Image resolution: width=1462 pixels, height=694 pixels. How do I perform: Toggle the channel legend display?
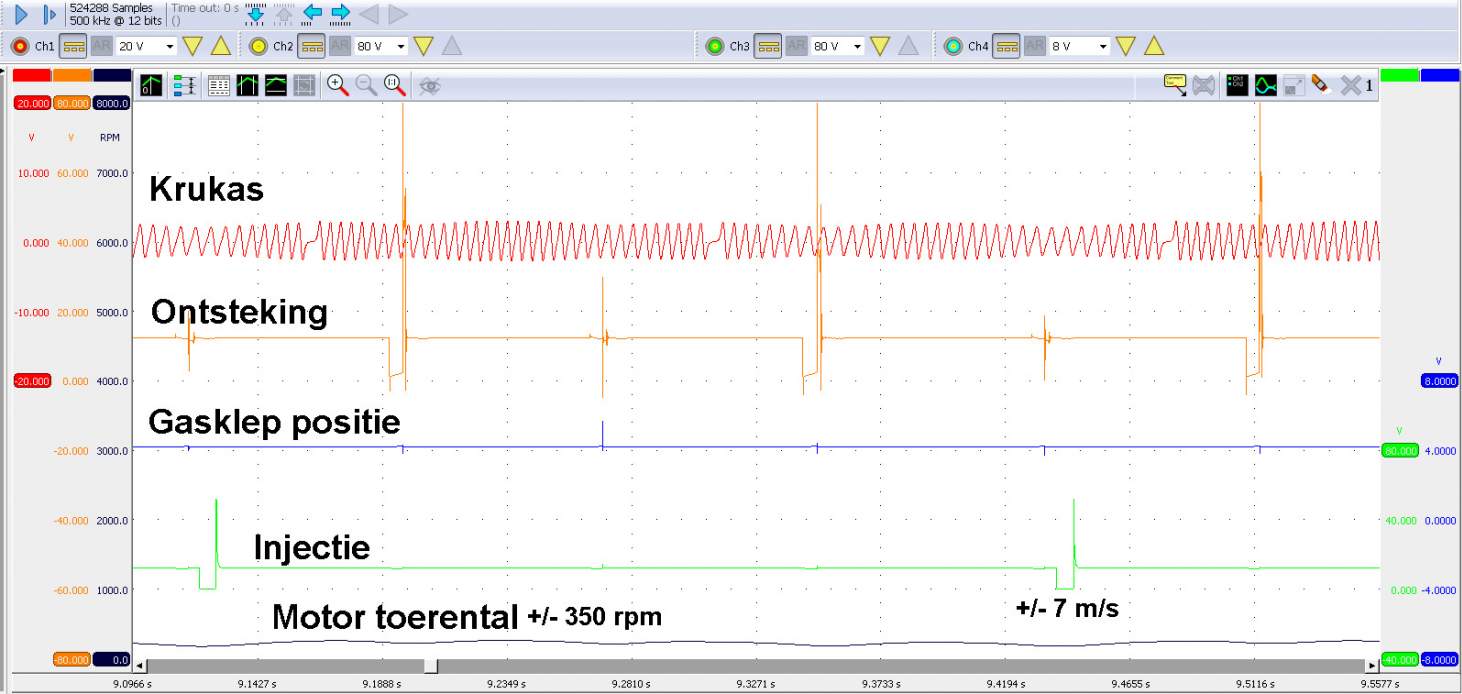coord(1238,86)
